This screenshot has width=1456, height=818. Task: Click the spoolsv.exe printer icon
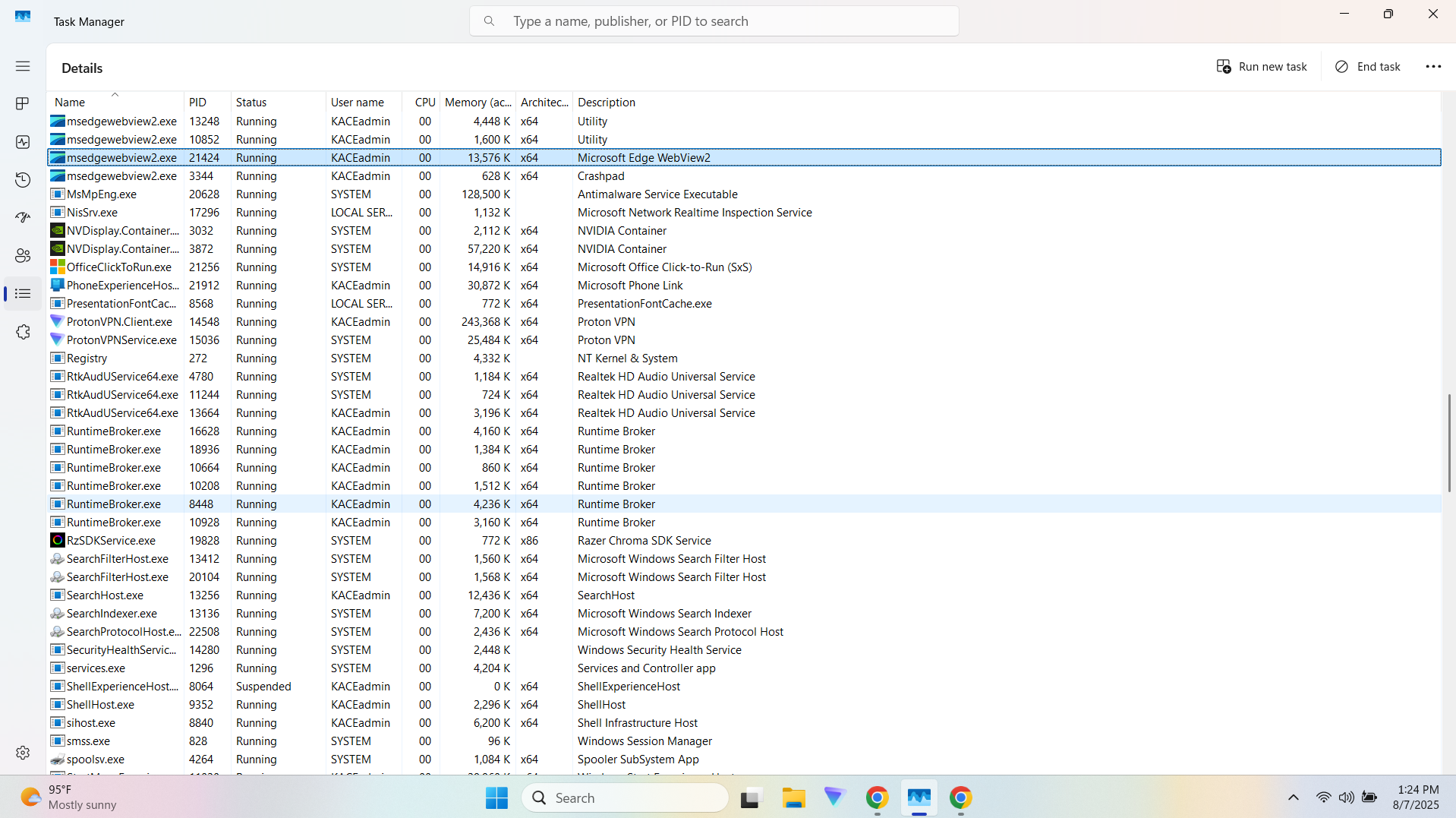[57, 759]
